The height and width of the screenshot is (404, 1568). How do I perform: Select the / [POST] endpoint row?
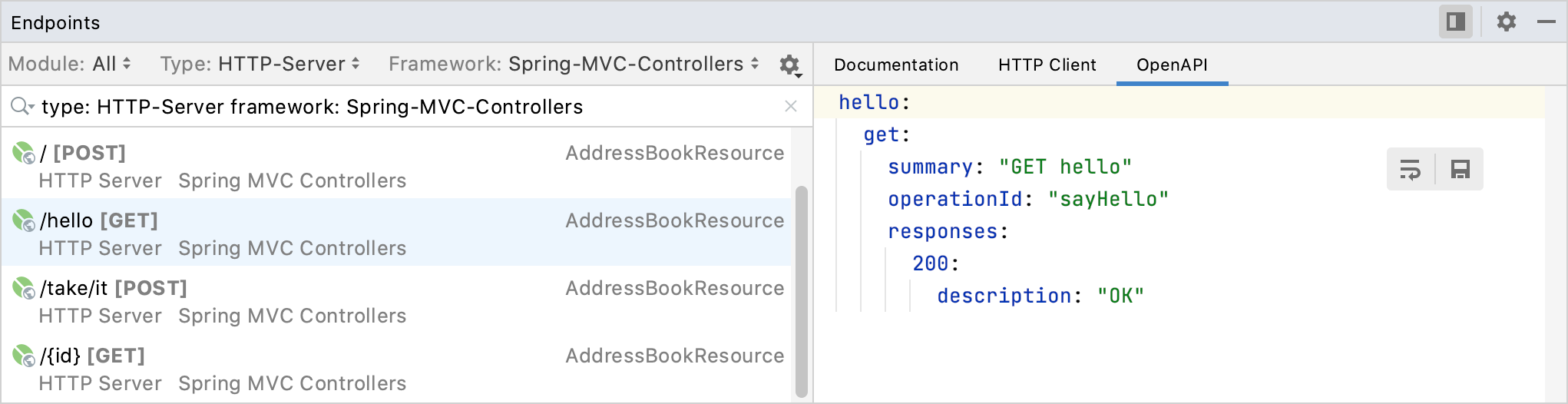307,165
